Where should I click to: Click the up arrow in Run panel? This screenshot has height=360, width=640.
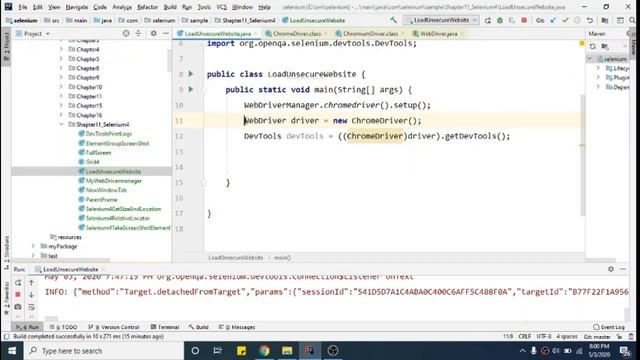pos(31,282)
